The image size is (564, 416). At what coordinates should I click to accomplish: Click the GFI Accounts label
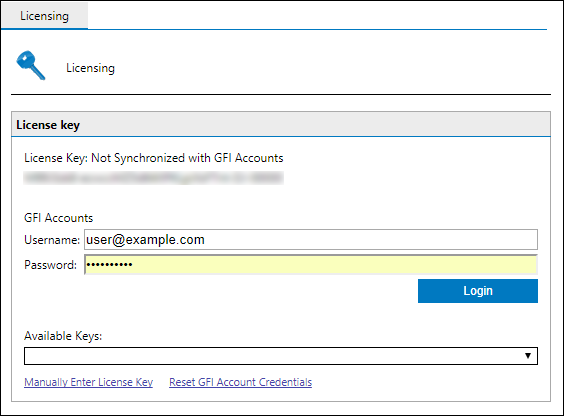(x=59, y=218)
